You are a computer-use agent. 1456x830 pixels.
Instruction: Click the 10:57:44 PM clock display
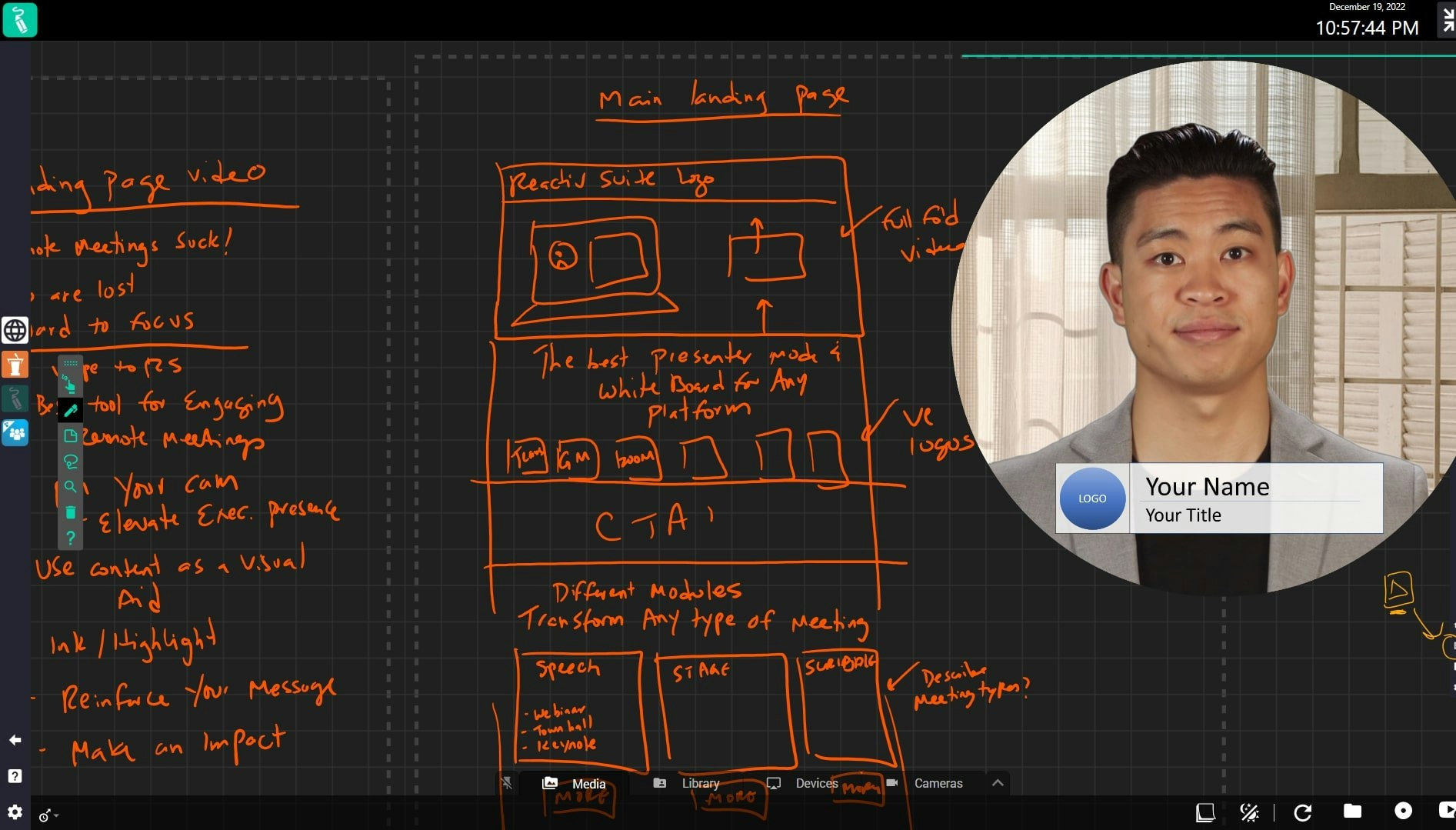[x=1367, y=28]
